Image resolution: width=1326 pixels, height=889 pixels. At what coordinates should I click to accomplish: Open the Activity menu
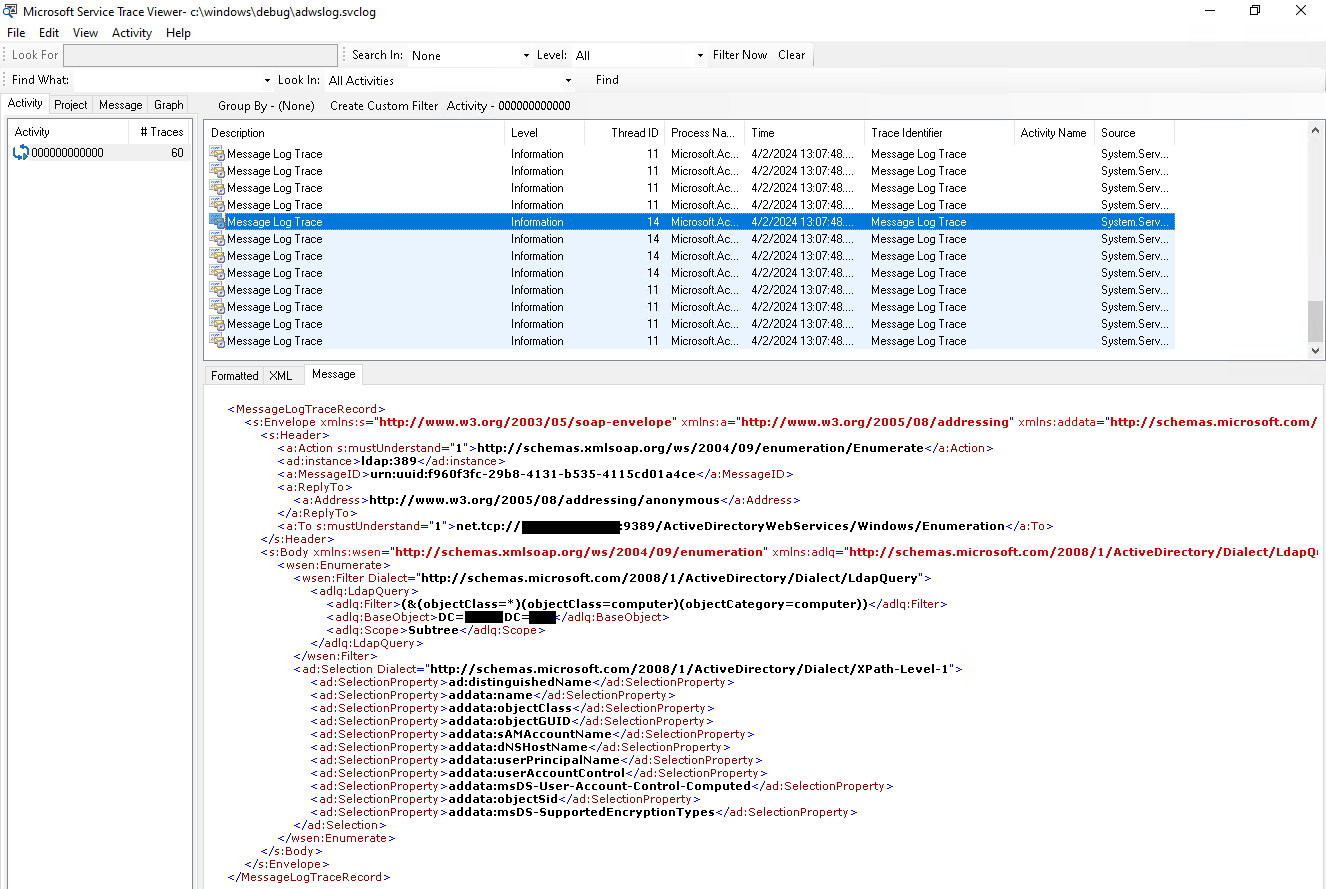click(x=131, y=32)
